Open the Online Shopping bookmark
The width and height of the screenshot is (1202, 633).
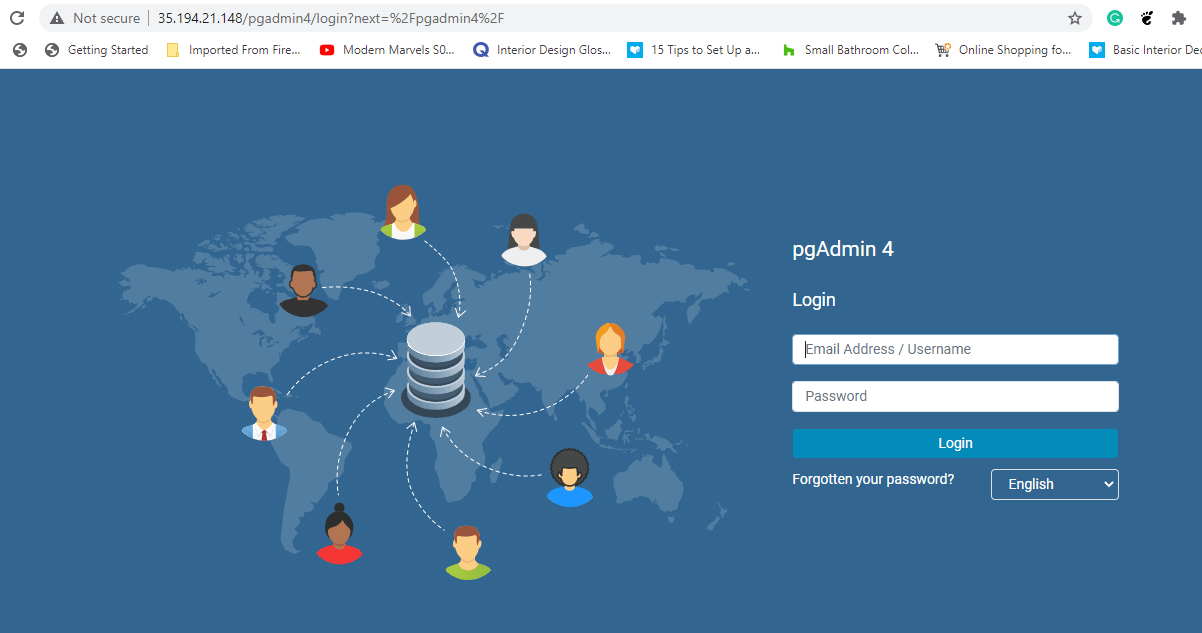click(x=1004, y=50)
